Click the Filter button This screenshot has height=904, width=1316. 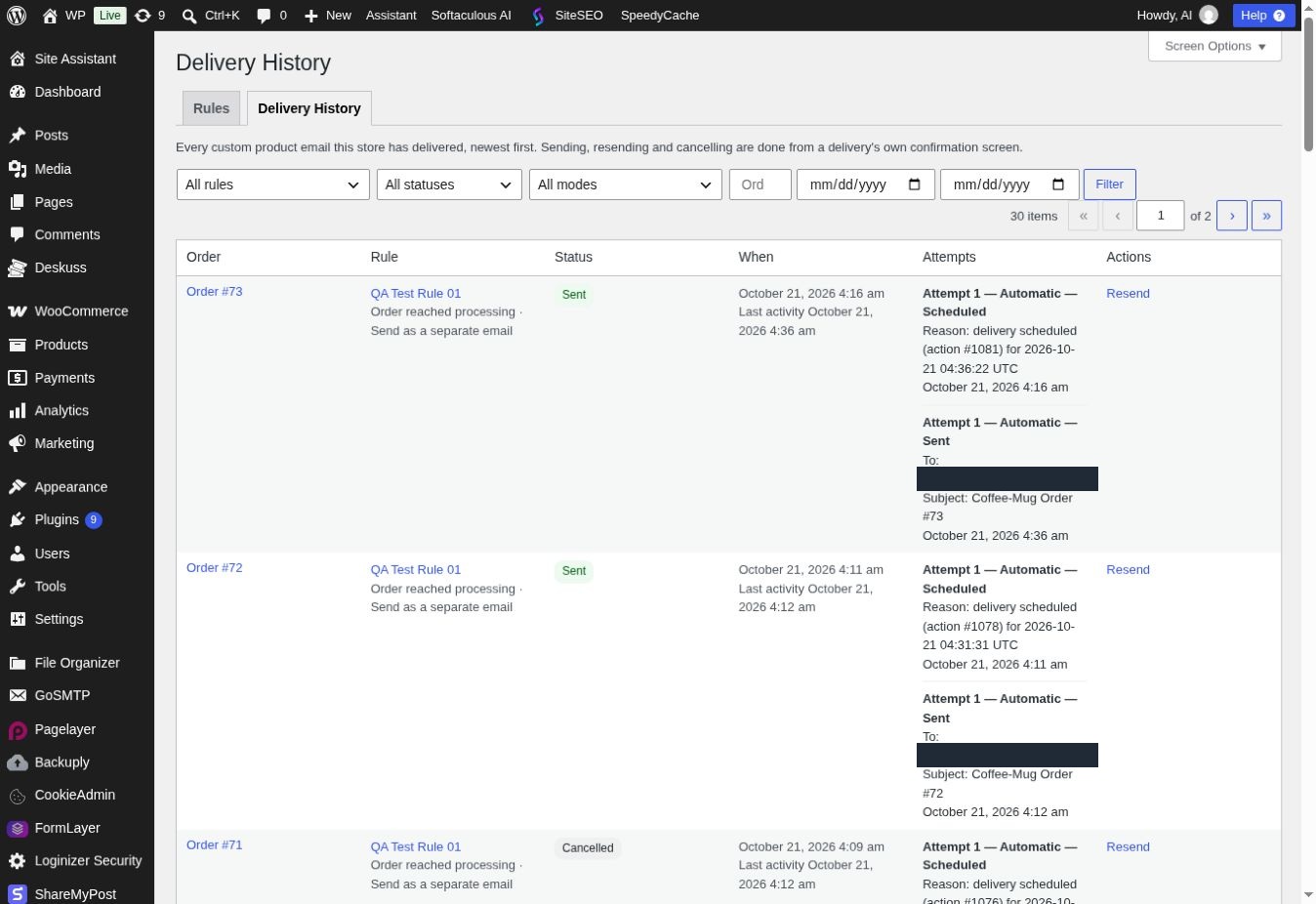(1110, 185)
